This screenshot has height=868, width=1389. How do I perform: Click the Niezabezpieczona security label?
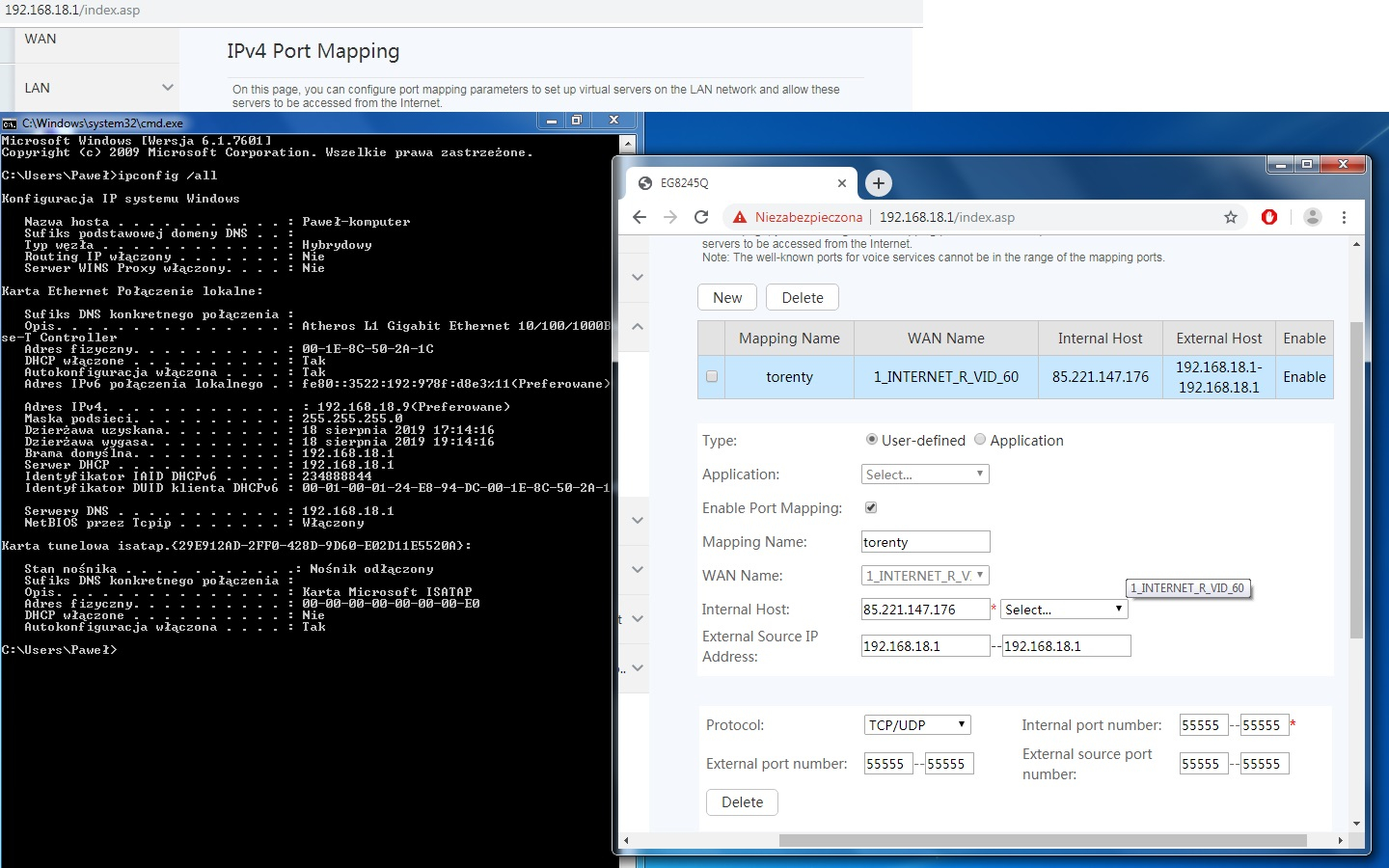pos(808,217)
